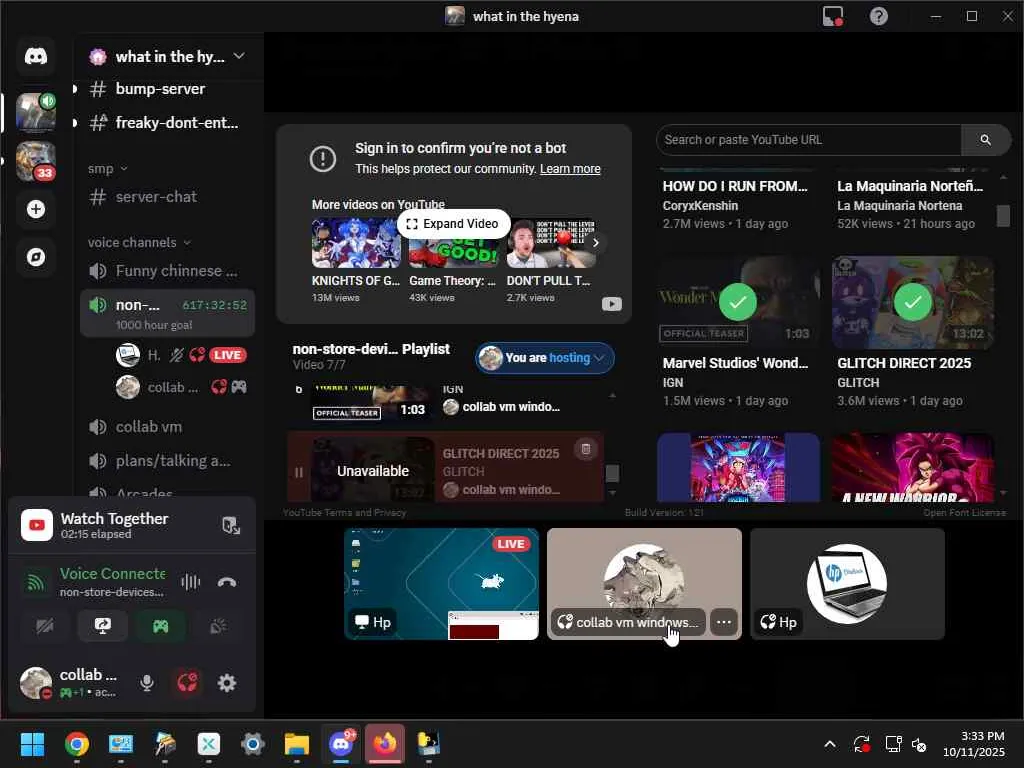Delete GLITCH DIRECT 2025 from playlist
The image size is (1024, 768).
tap(586, 449)
